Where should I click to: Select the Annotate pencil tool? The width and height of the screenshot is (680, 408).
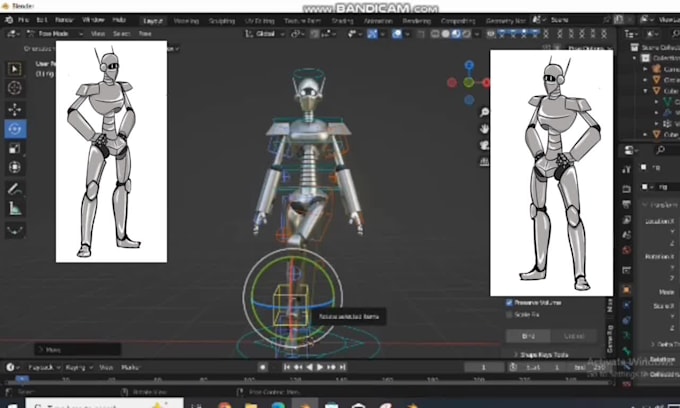coord(15,189)
